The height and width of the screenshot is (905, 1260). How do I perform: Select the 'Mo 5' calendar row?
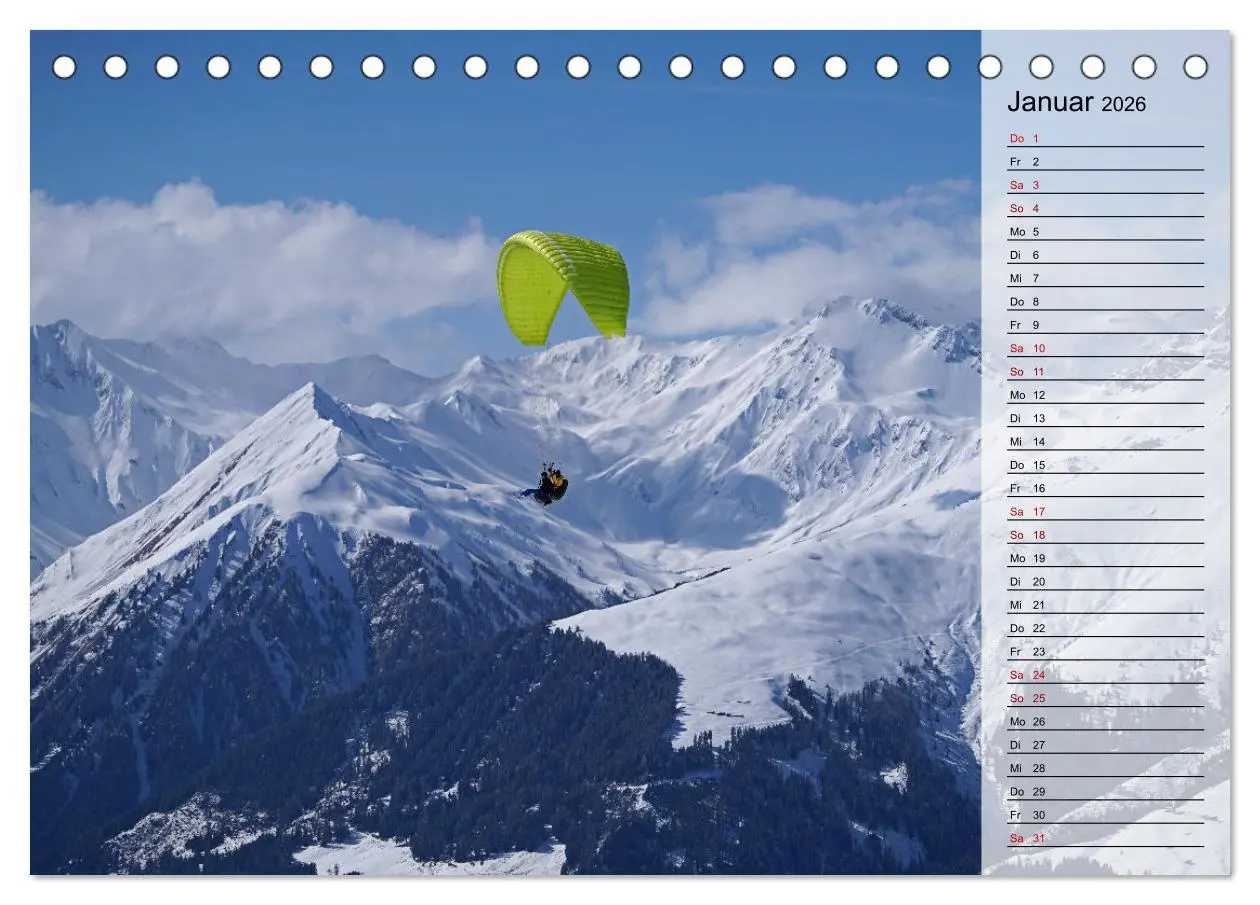tap(1105, 231)
